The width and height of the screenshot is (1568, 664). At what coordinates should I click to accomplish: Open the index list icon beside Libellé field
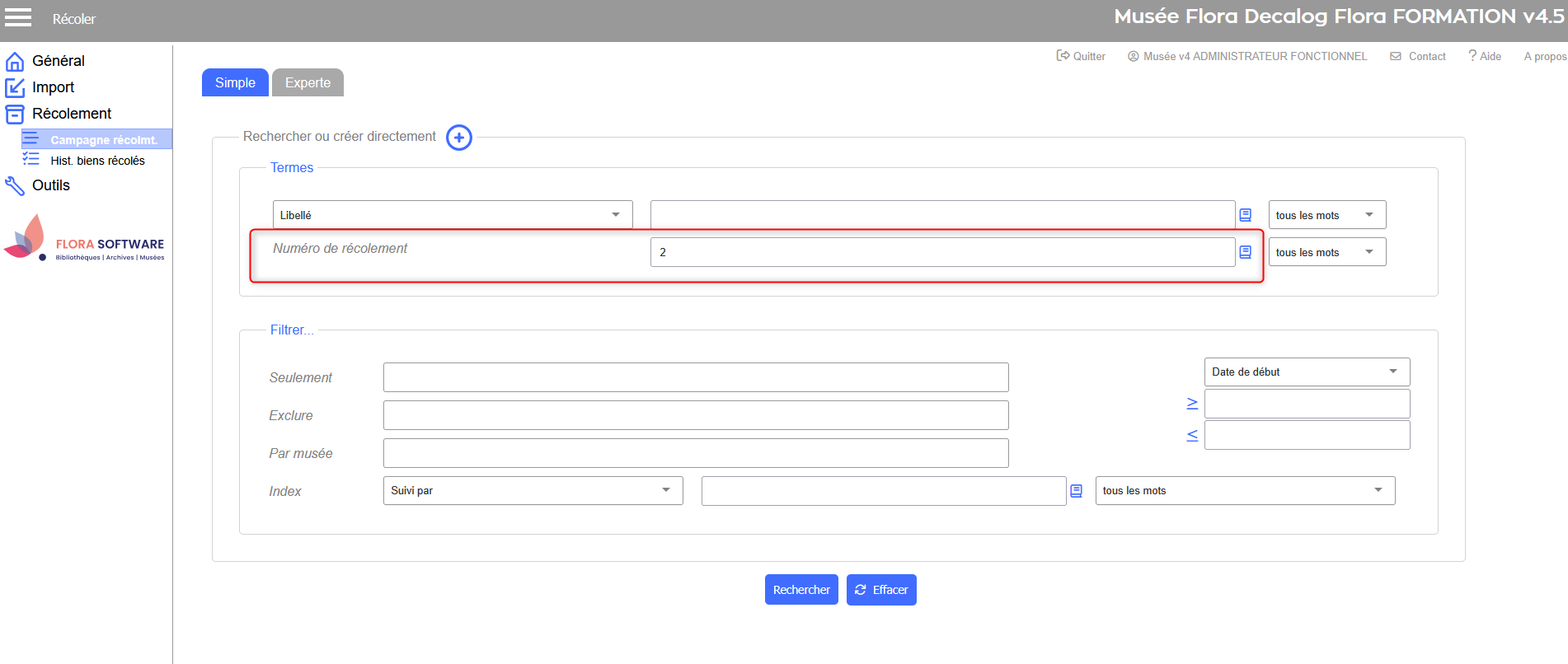[x=1245, y=215]
